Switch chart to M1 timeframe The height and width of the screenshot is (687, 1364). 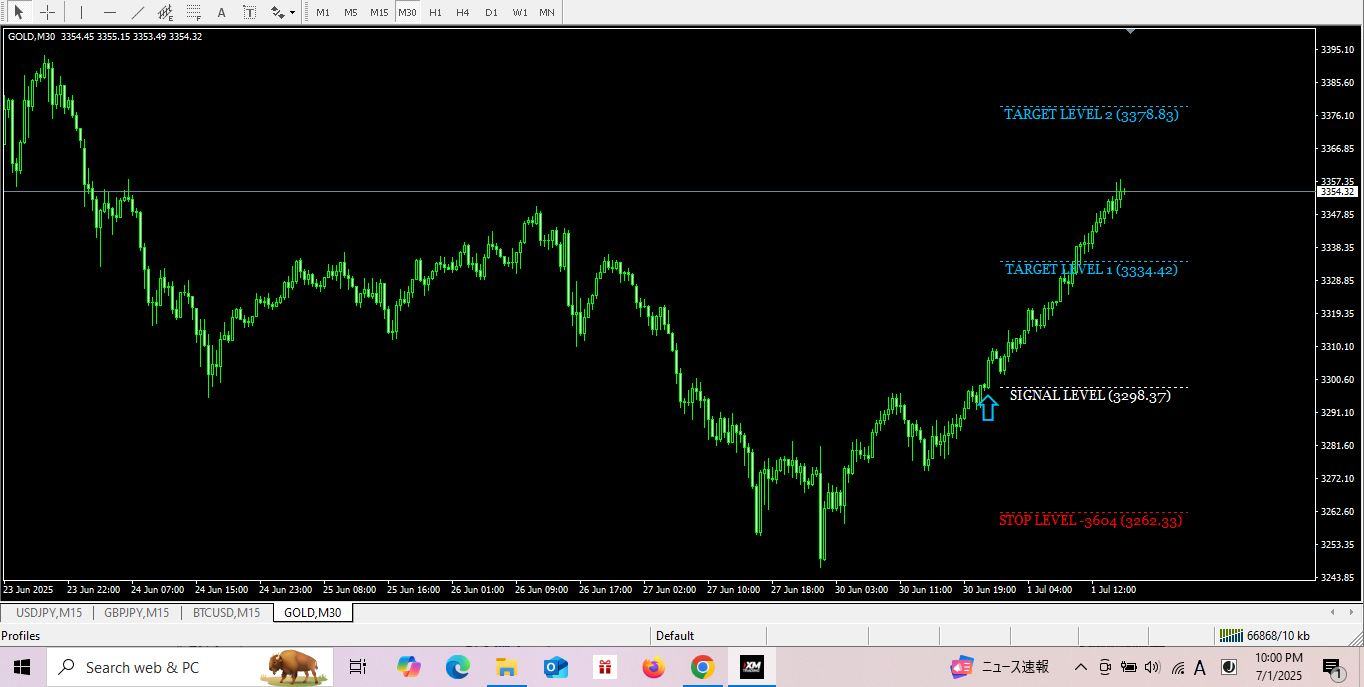[x=323, y=12]
